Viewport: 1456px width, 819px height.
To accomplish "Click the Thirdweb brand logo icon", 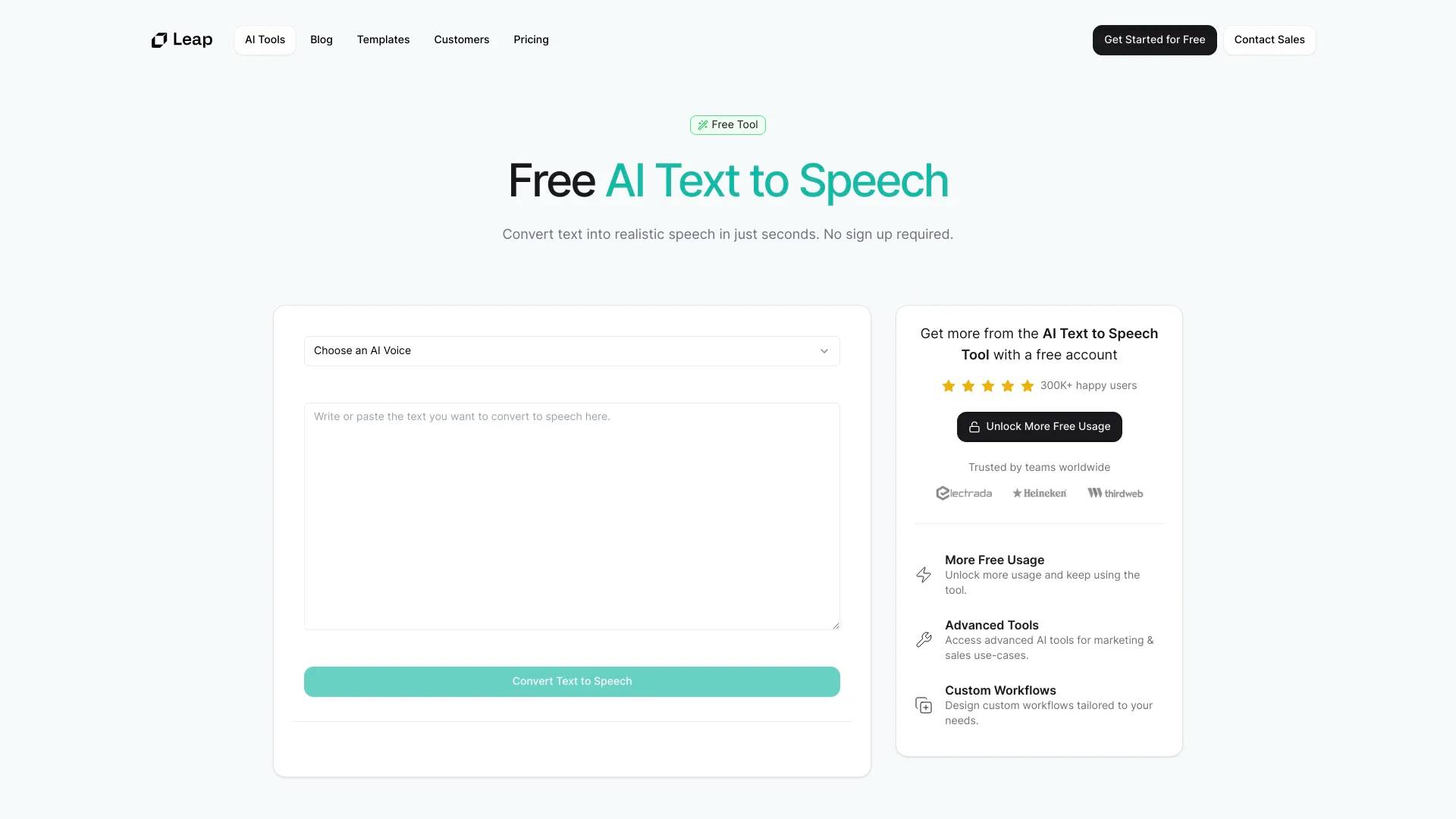I will 1094,492.
